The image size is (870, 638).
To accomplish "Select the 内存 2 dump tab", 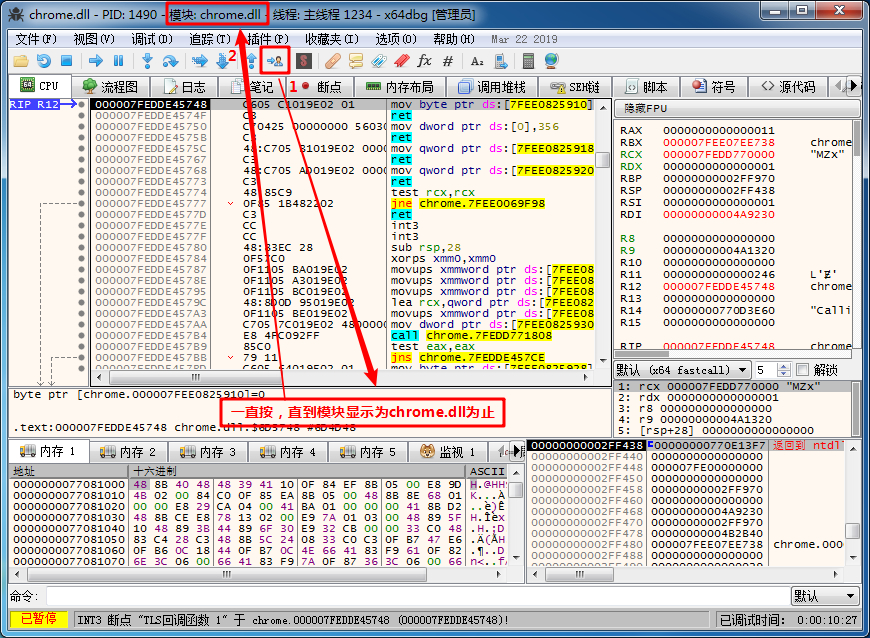I will (128, 452).
